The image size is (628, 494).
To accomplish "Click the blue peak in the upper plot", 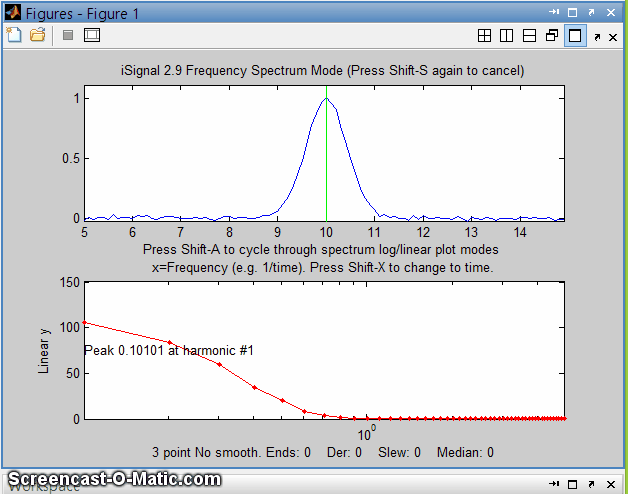I will 325,99.
